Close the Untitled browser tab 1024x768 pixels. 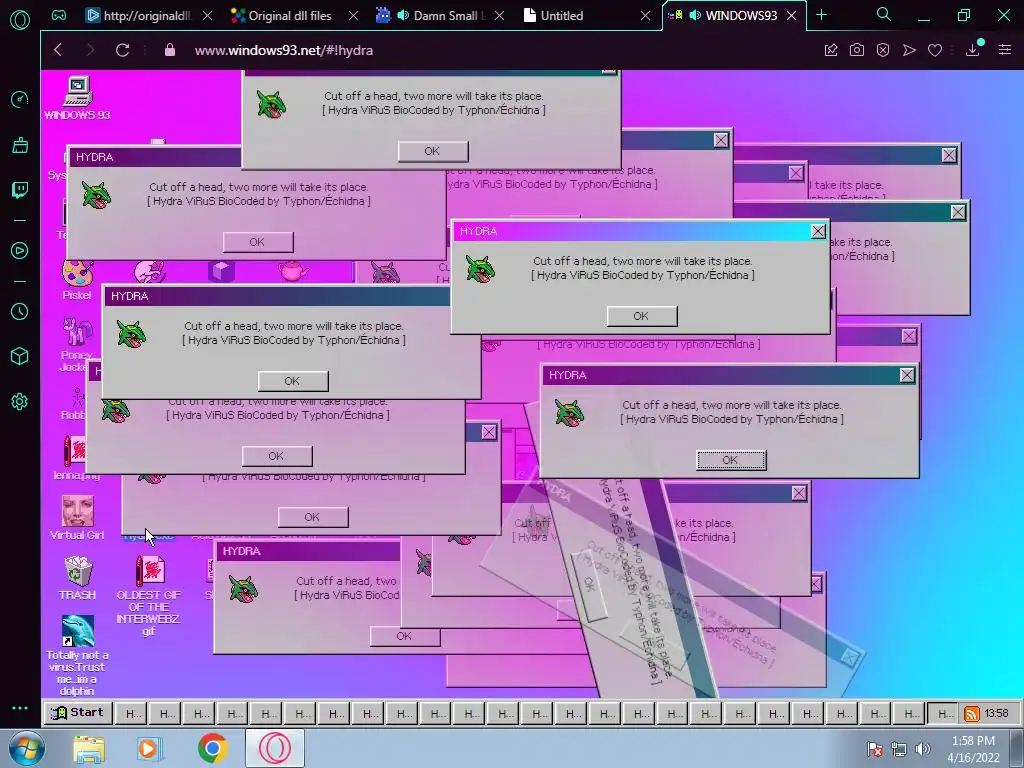pos(645,15)
